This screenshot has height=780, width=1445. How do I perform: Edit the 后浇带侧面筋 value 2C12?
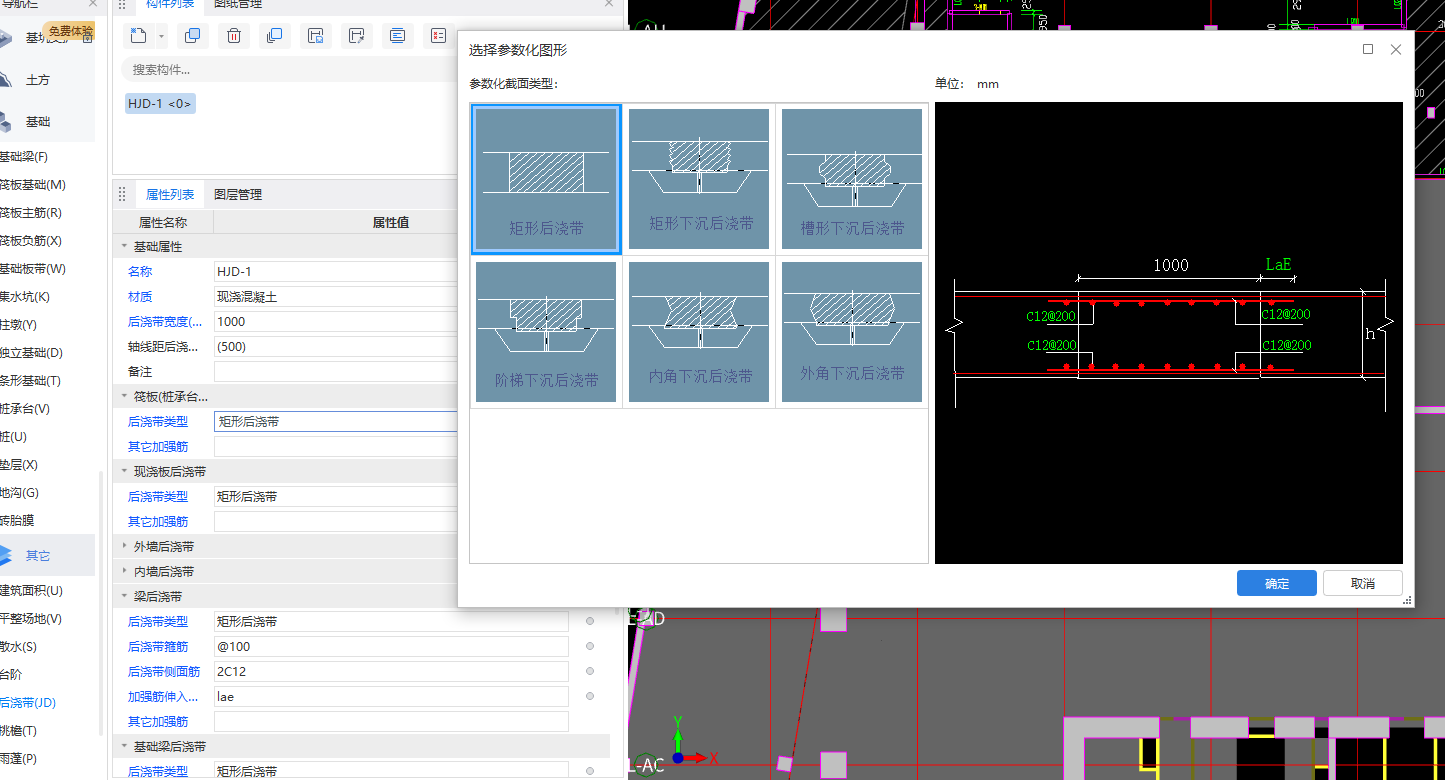[x=391, y=671]
